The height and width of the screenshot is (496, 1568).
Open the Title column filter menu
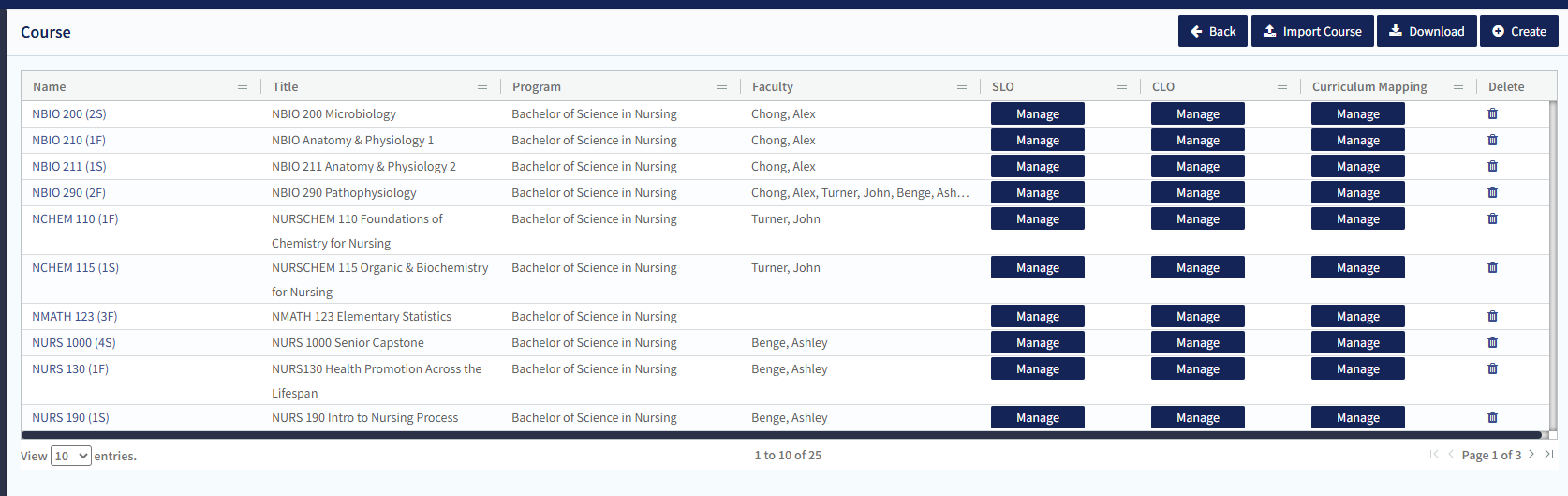pos(482,86)
